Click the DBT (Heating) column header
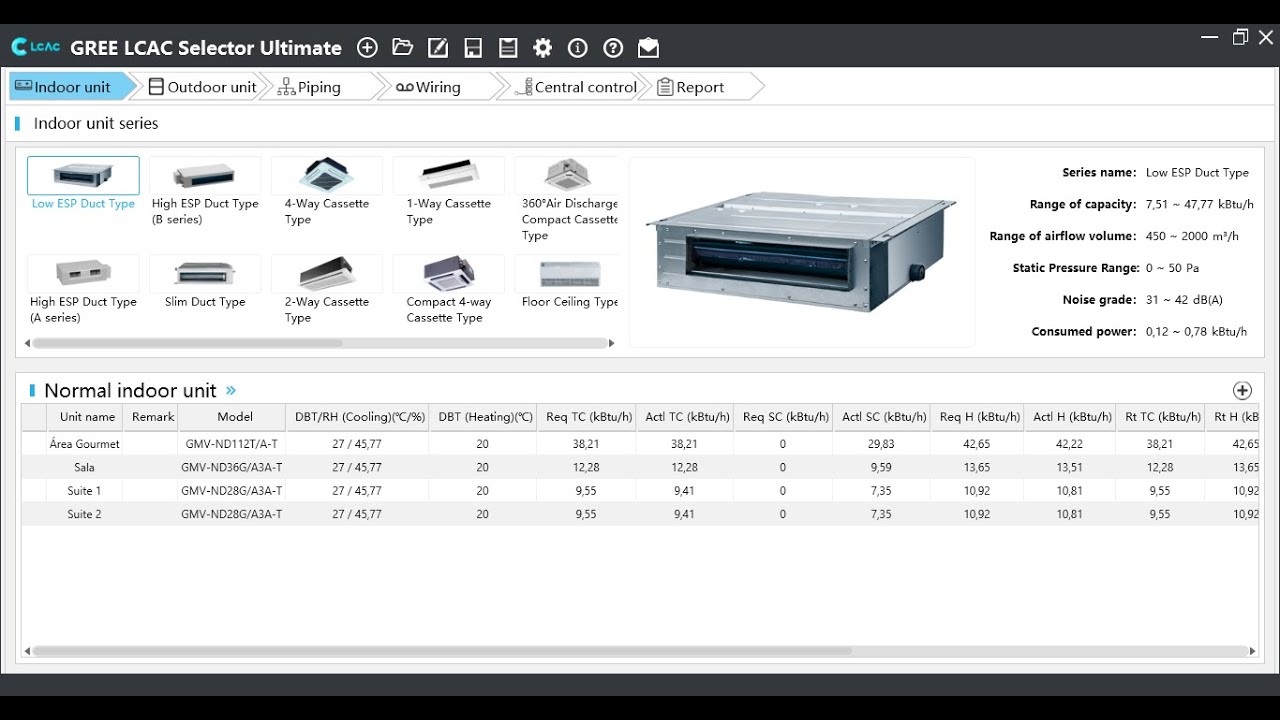The height and width of the screenshot is (720, 1280). [x=485, y=417]
